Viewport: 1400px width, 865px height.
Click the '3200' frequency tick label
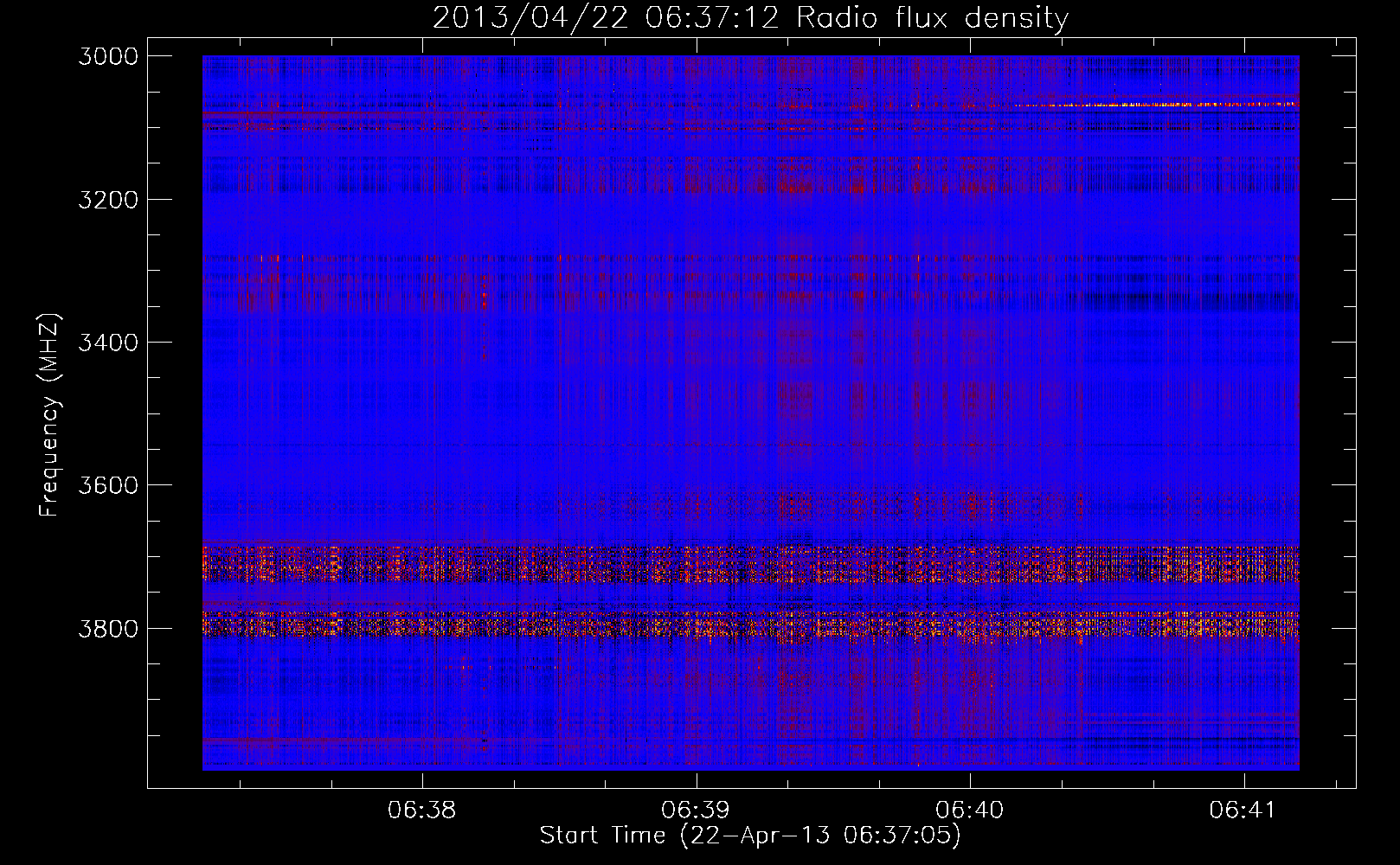pyautogui.click(x=108, y=200)
